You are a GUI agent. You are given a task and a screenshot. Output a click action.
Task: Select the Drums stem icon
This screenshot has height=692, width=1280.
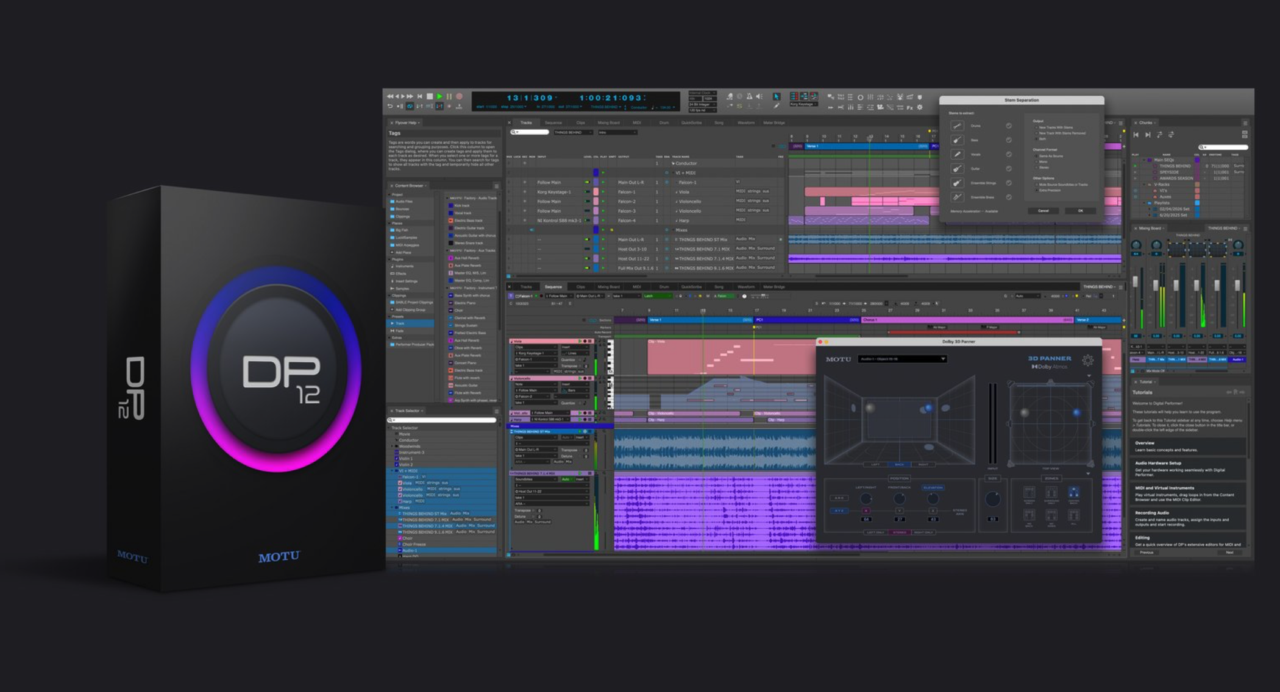point(957,126)
